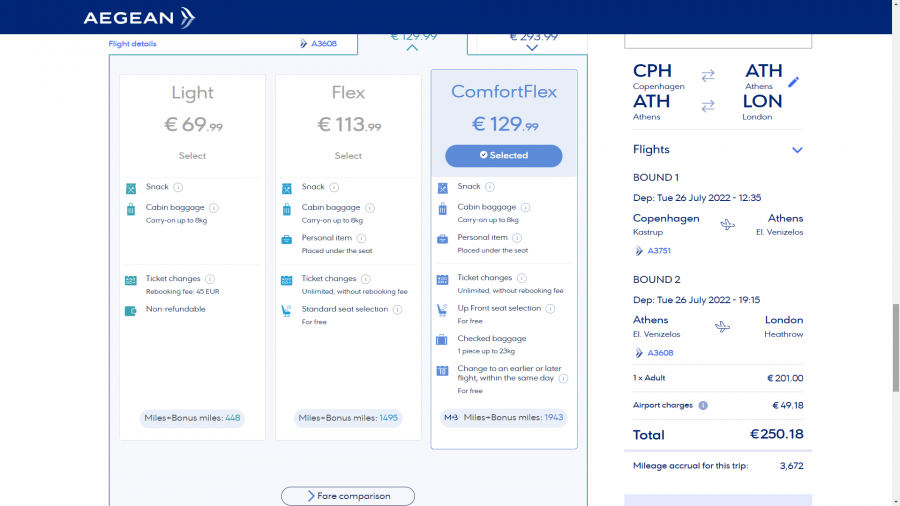Click the A3751 flight number link
The width and height of the screenshot is (900, 506).
658,251
